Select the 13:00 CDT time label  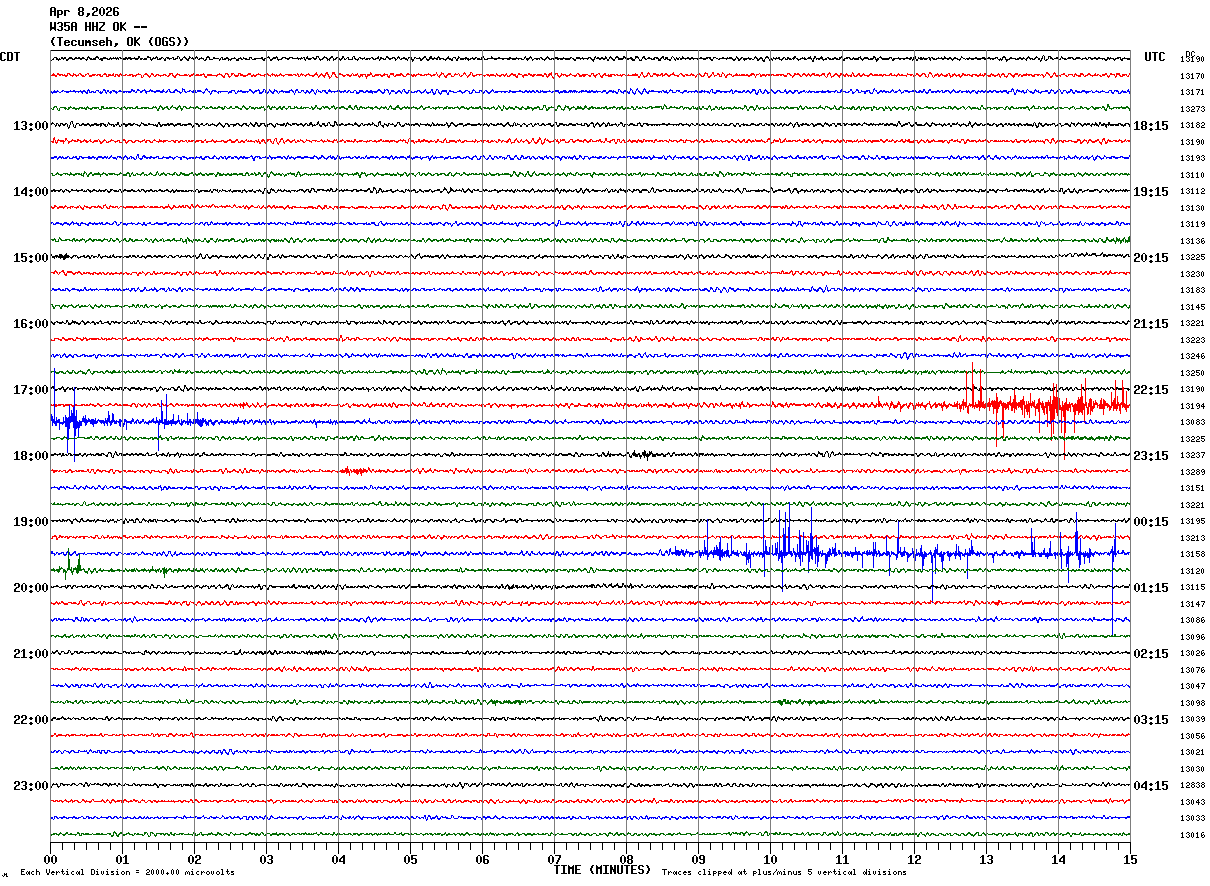30,126
